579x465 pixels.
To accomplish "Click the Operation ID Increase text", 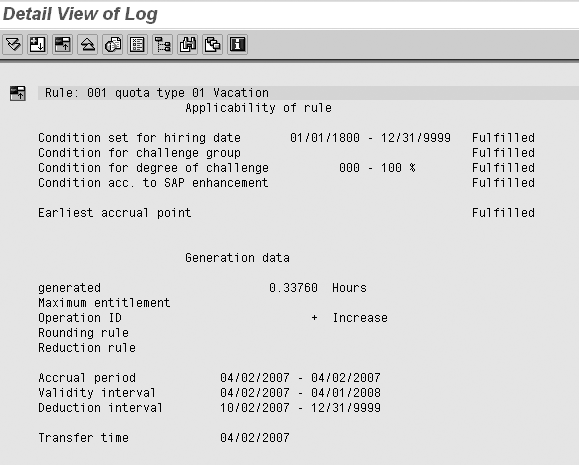I will (x=360, y=318).
